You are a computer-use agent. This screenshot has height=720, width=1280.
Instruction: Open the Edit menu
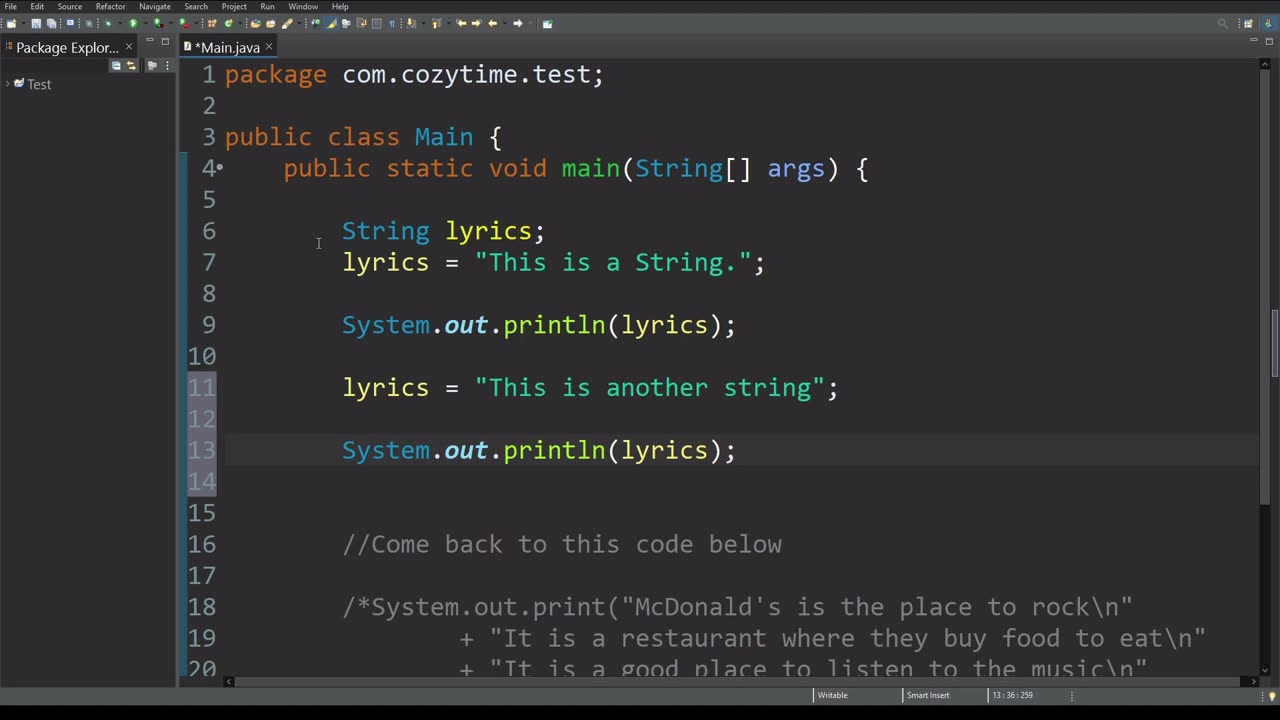[x=37, y=6]
